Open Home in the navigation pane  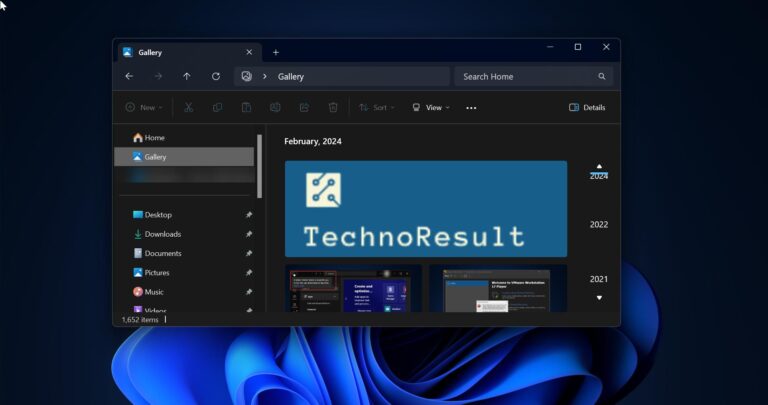(x=184, y=138)
